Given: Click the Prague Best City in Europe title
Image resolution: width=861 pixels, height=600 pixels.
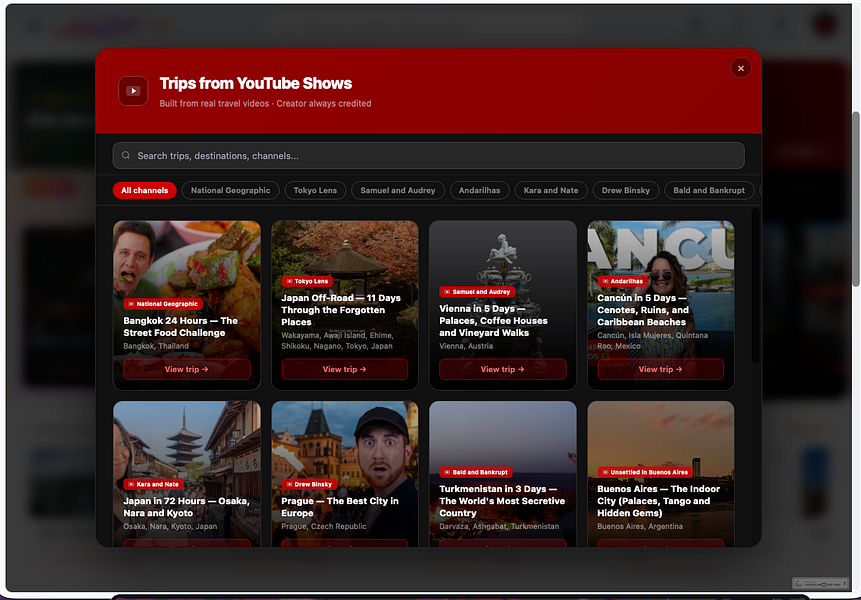Looking at the screenshot, I should pyautogui.click(x=340, y=507).
